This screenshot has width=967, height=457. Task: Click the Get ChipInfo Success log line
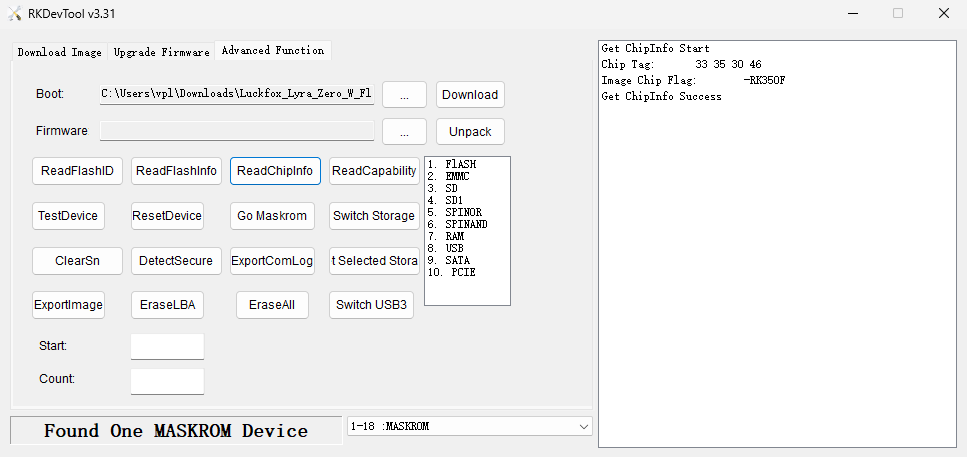[x=661, y=96]
